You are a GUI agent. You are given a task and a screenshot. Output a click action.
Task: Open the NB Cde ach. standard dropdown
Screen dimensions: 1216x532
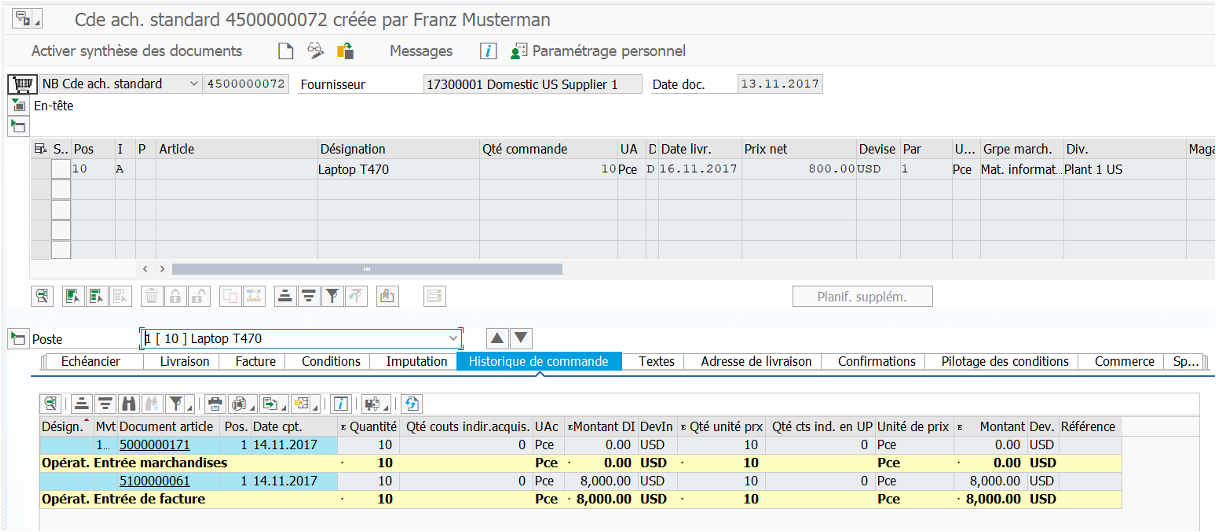click(x=193, y=84)
